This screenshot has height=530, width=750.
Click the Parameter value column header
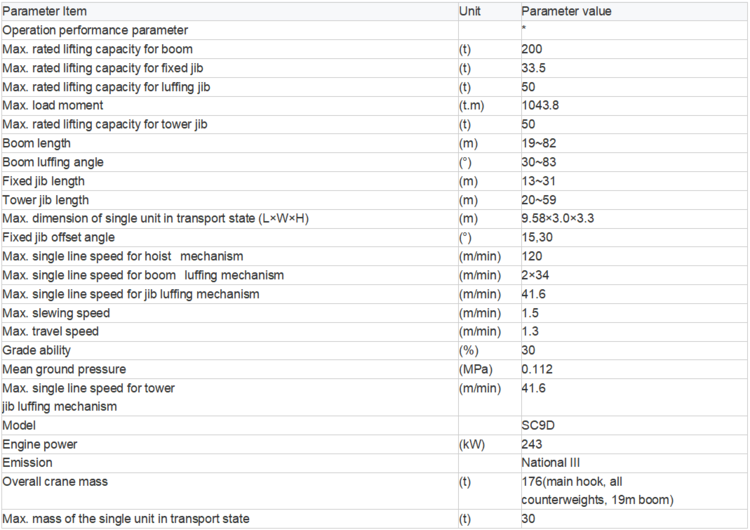click(566, 11)
